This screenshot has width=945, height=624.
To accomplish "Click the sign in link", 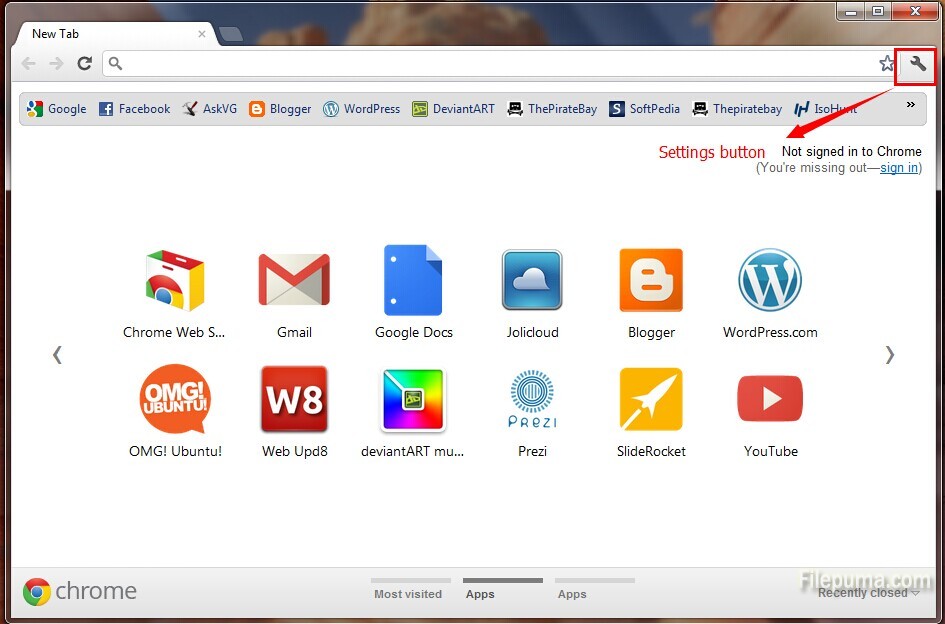I will click(898, 168).
